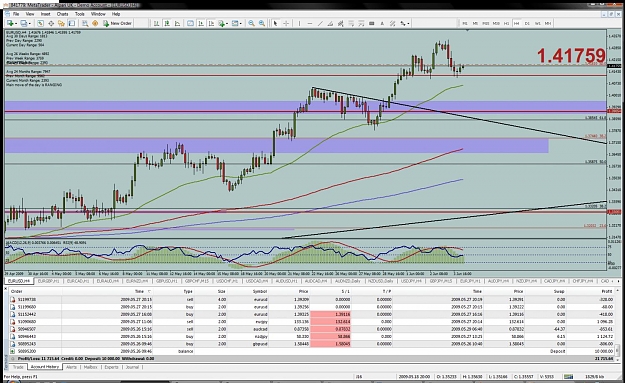This screenshot has height=383, width=625.
Task: Select the arrow Cursor tool
Action: [275, 24]
